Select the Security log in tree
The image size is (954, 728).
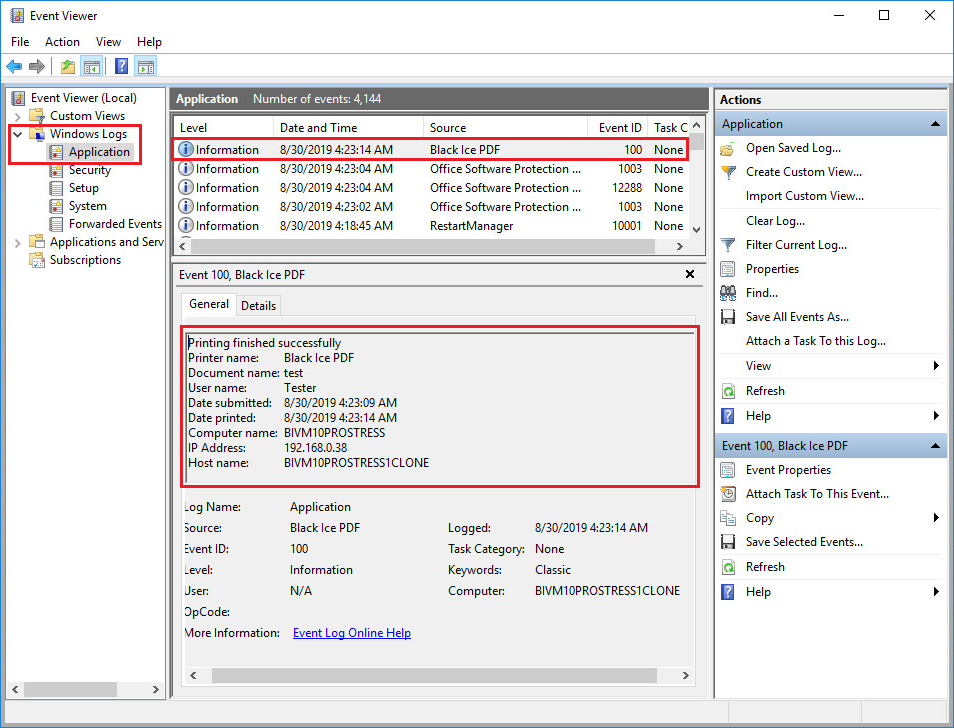coord(89,170)
